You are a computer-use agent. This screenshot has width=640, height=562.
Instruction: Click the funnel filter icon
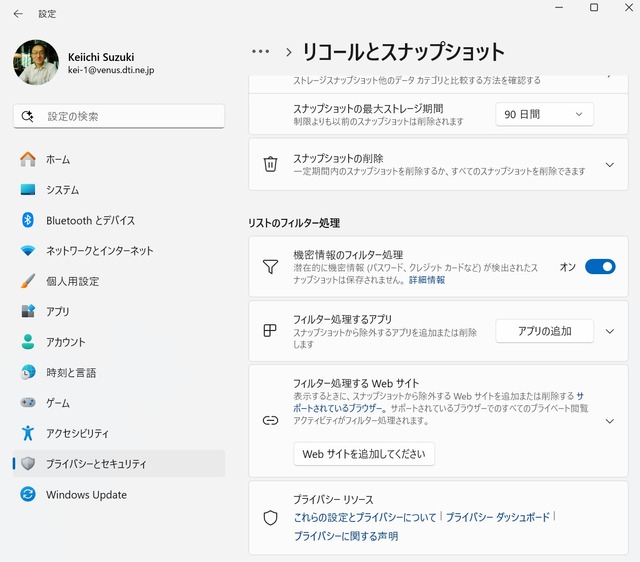270,267
